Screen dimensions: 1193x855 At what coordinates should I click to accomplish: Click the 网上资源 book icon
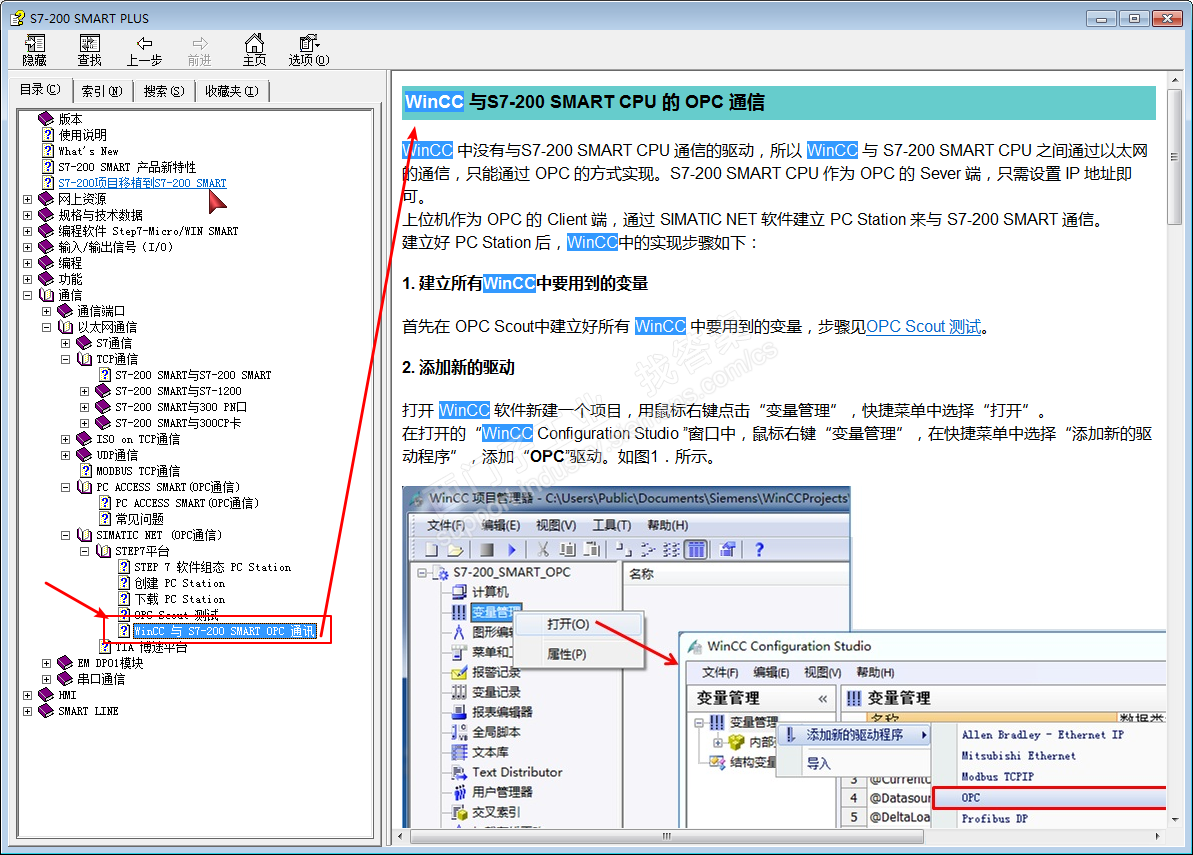tap(46, 199)
